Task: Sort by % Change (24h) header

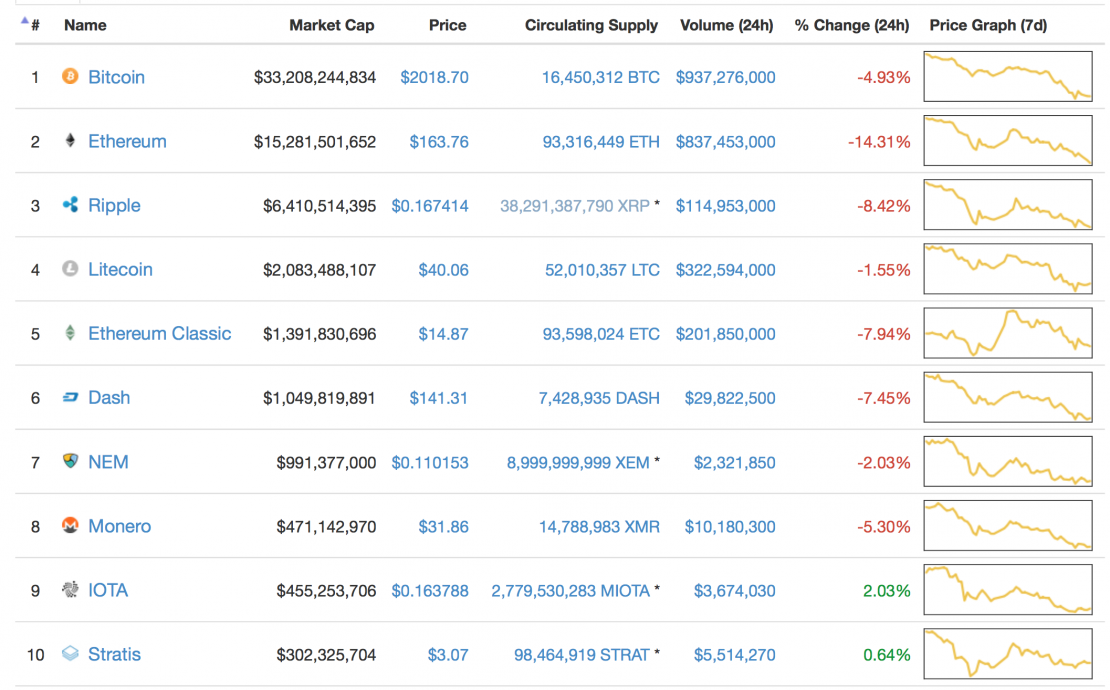Action: 851,25
